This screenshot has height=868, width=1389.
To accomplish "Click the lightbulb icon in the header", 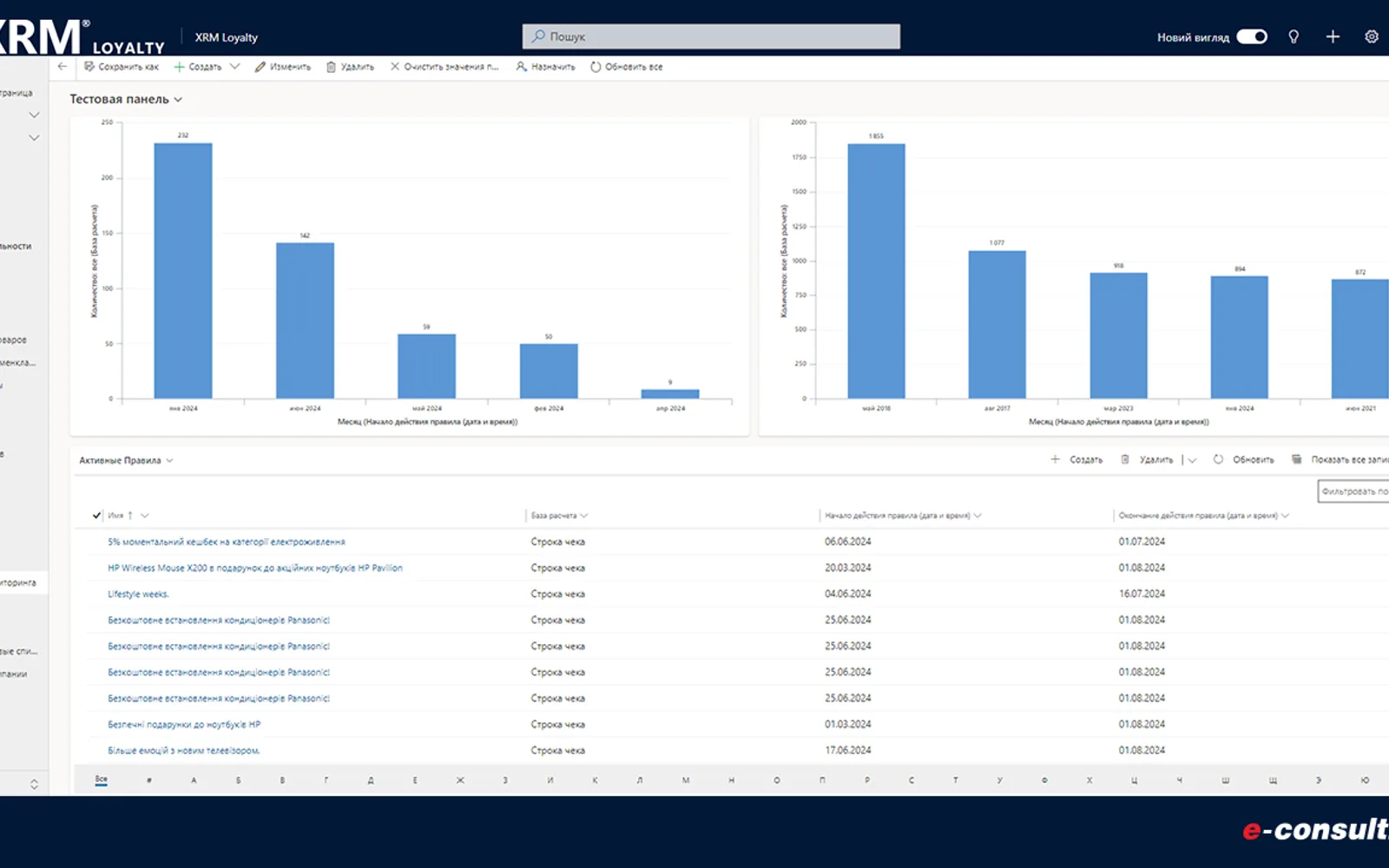I will click(x=1294, y=36).
